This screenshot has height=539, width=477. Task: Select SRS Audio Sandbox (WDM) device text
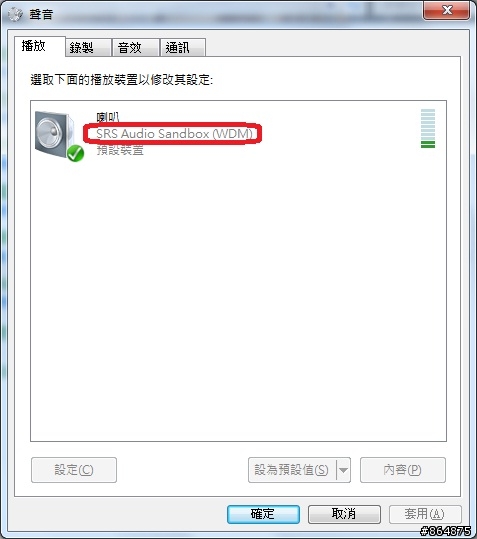point(175,133)
